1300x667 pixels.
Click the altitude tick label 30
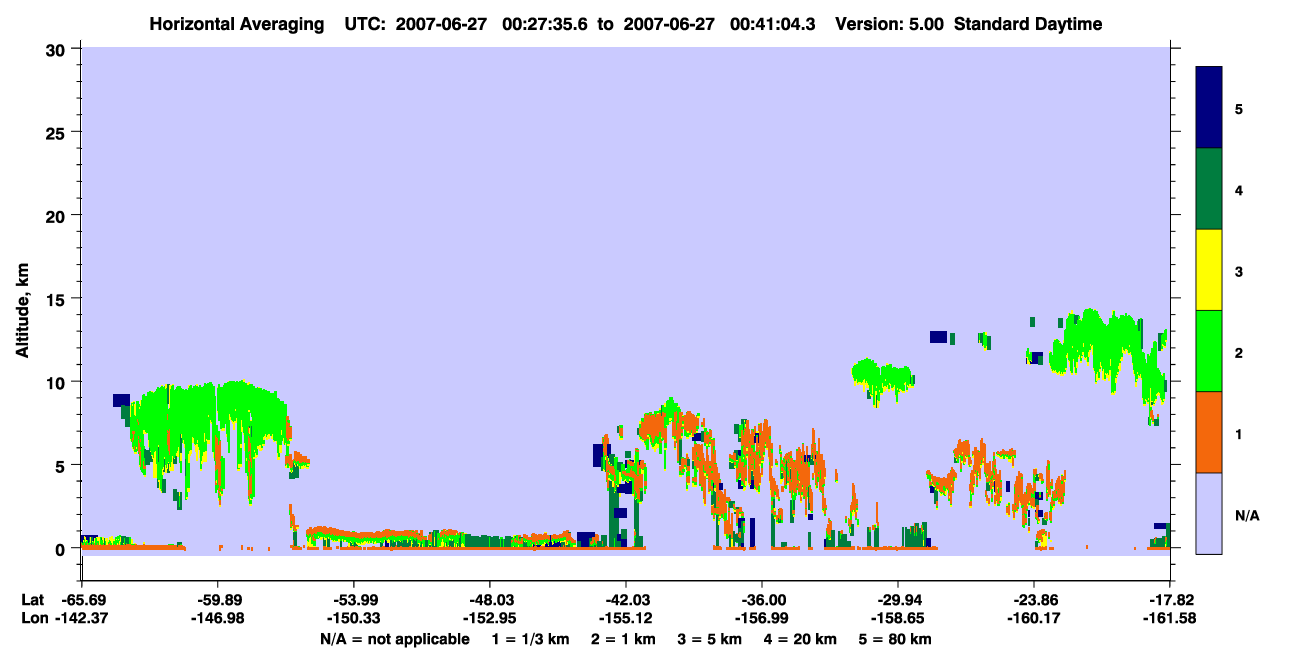[57, 50]
